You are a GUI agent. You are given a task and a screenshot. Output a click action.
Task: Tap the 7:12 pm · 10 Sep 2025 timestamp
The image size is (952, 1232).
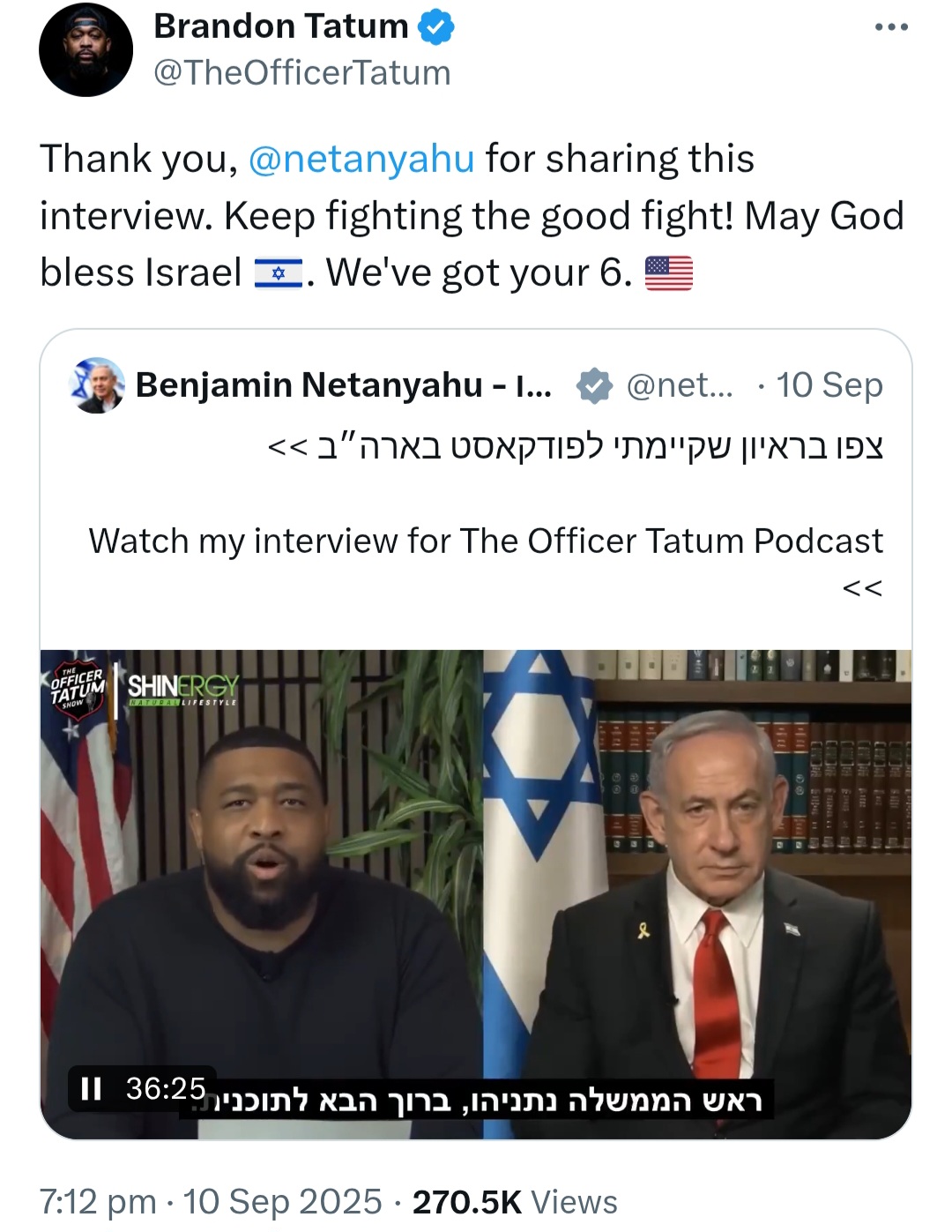[211, 1201]
